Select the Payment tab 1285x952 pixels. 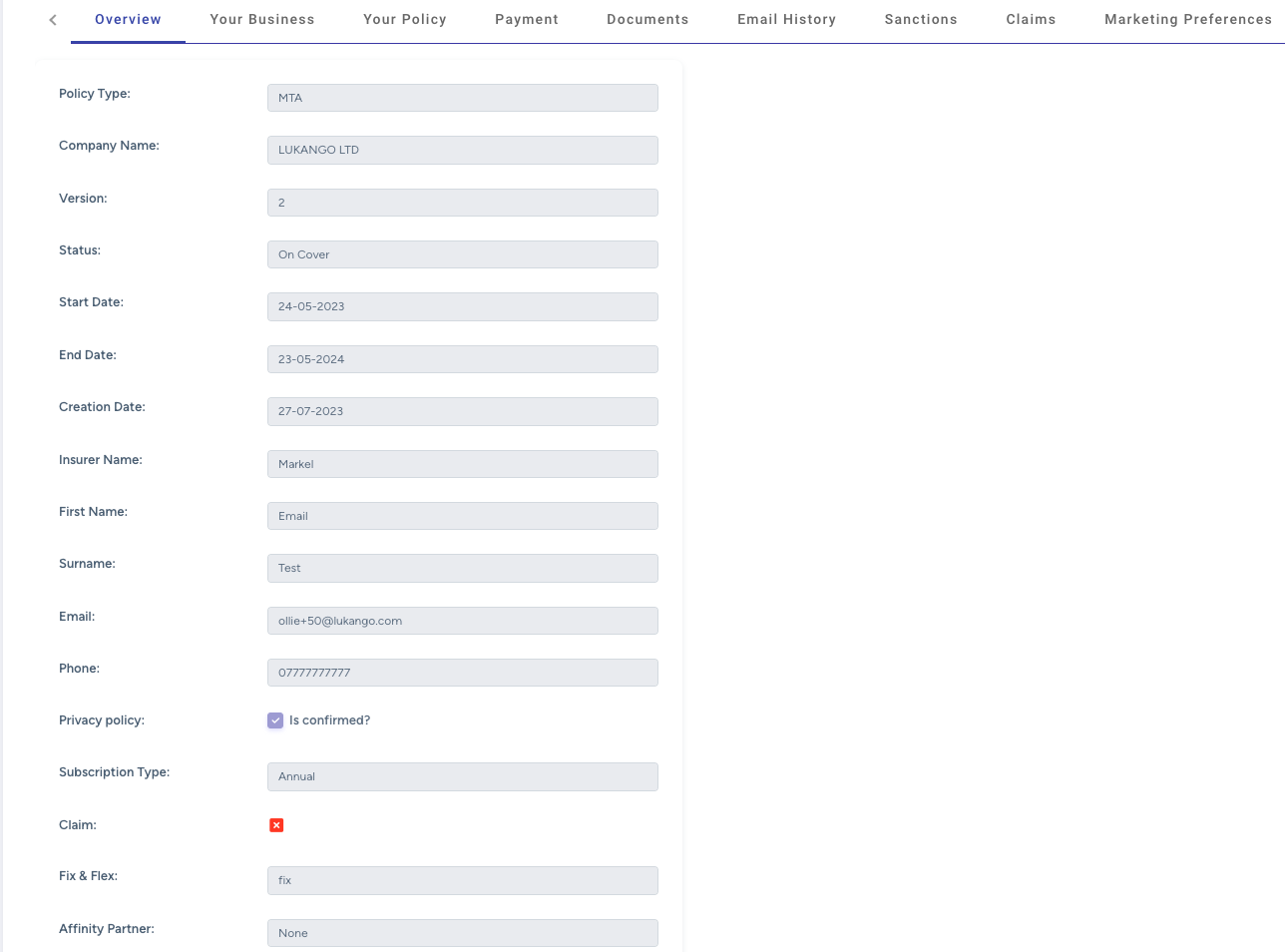pos(527,19)
